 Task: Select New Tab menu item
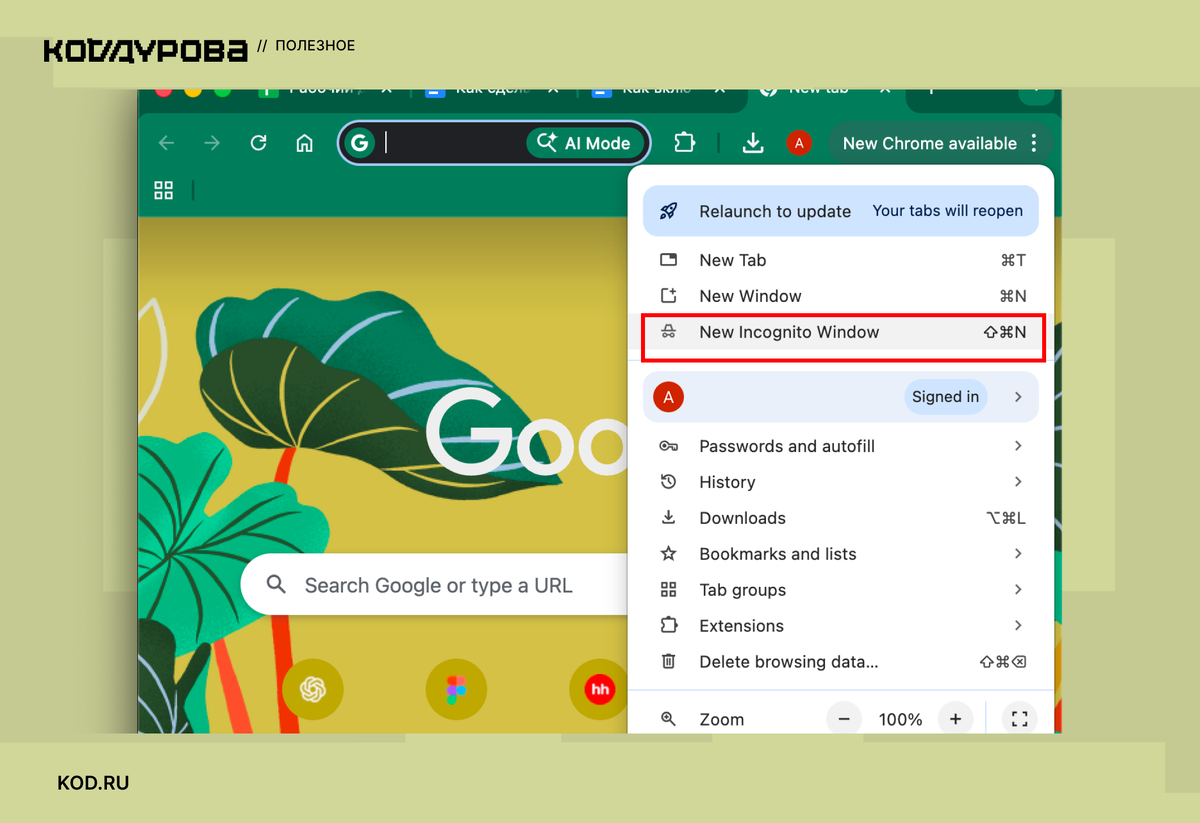(840, 260)
